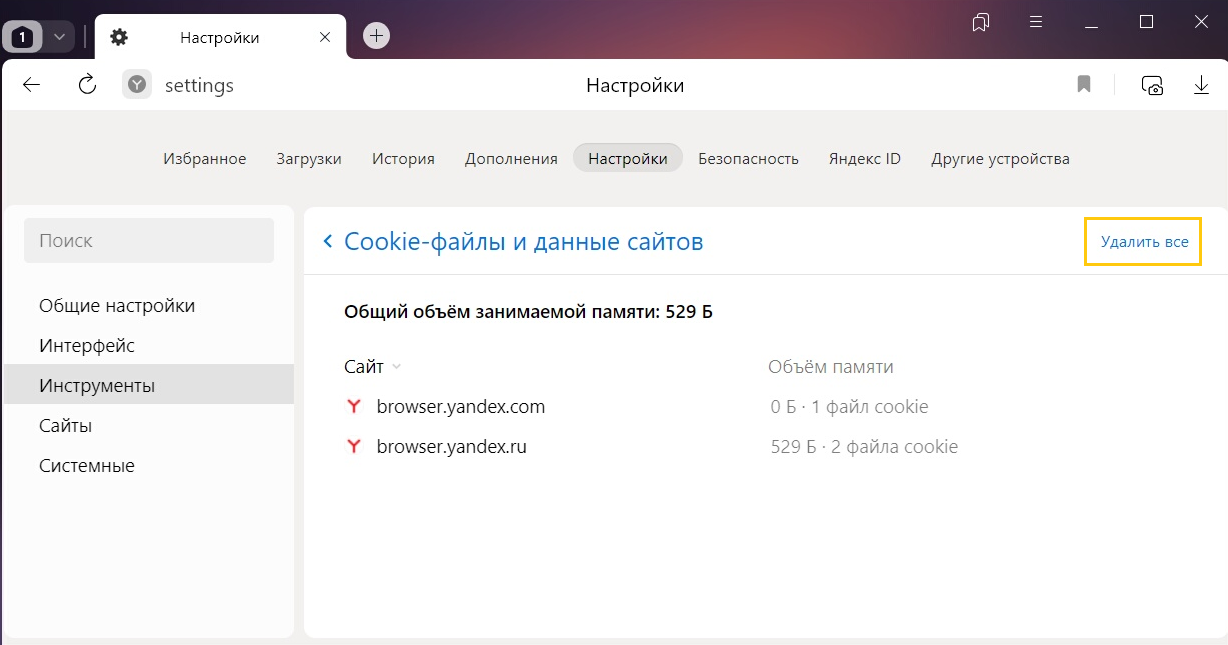Image resolution: width=1228 pixels, height=645 pixels.
Task: Expand the tab group dropdown arrow
Action: click(x=59, y=37)
